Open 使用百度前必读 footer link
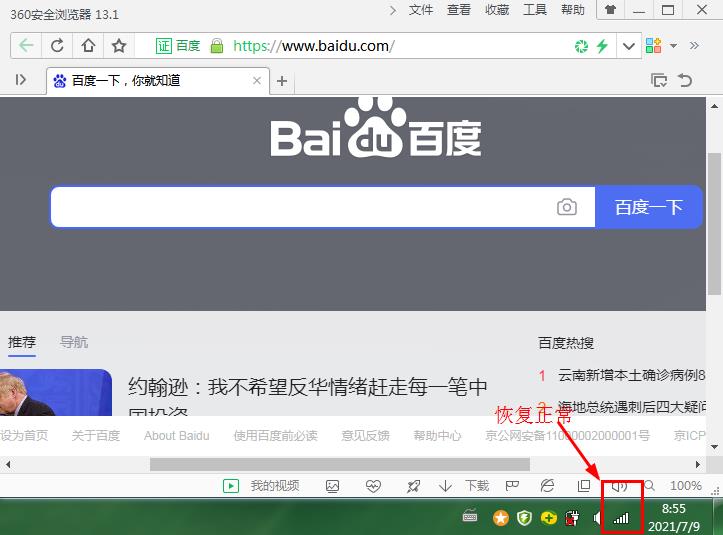 pyautogui.click(x=276, y=435)
